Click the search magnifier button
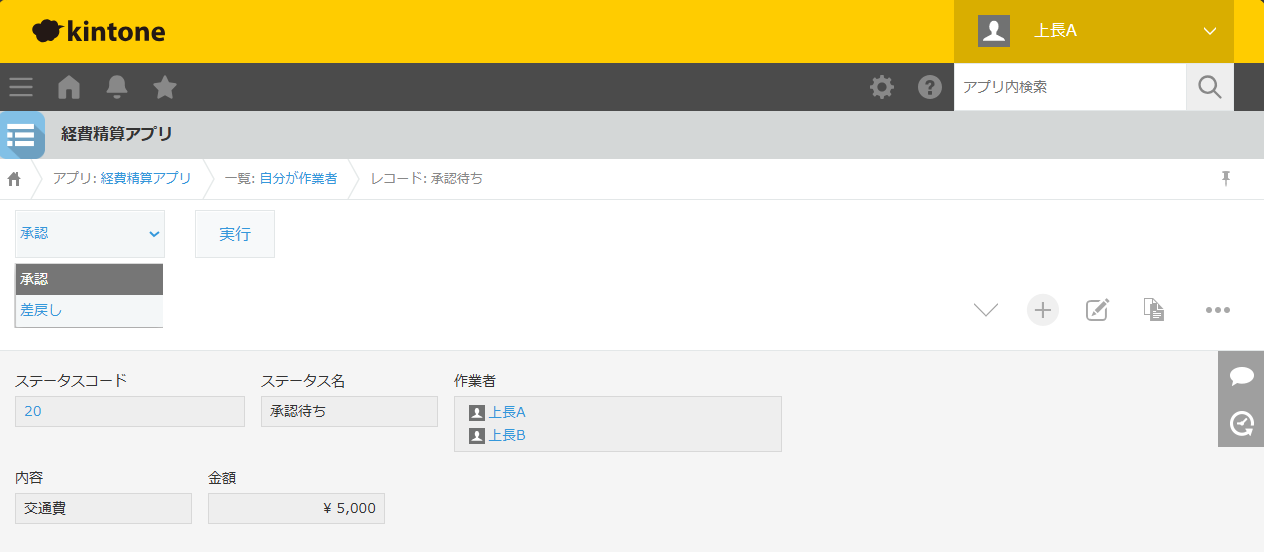The image size is (1264, 552). point(1209,87)
